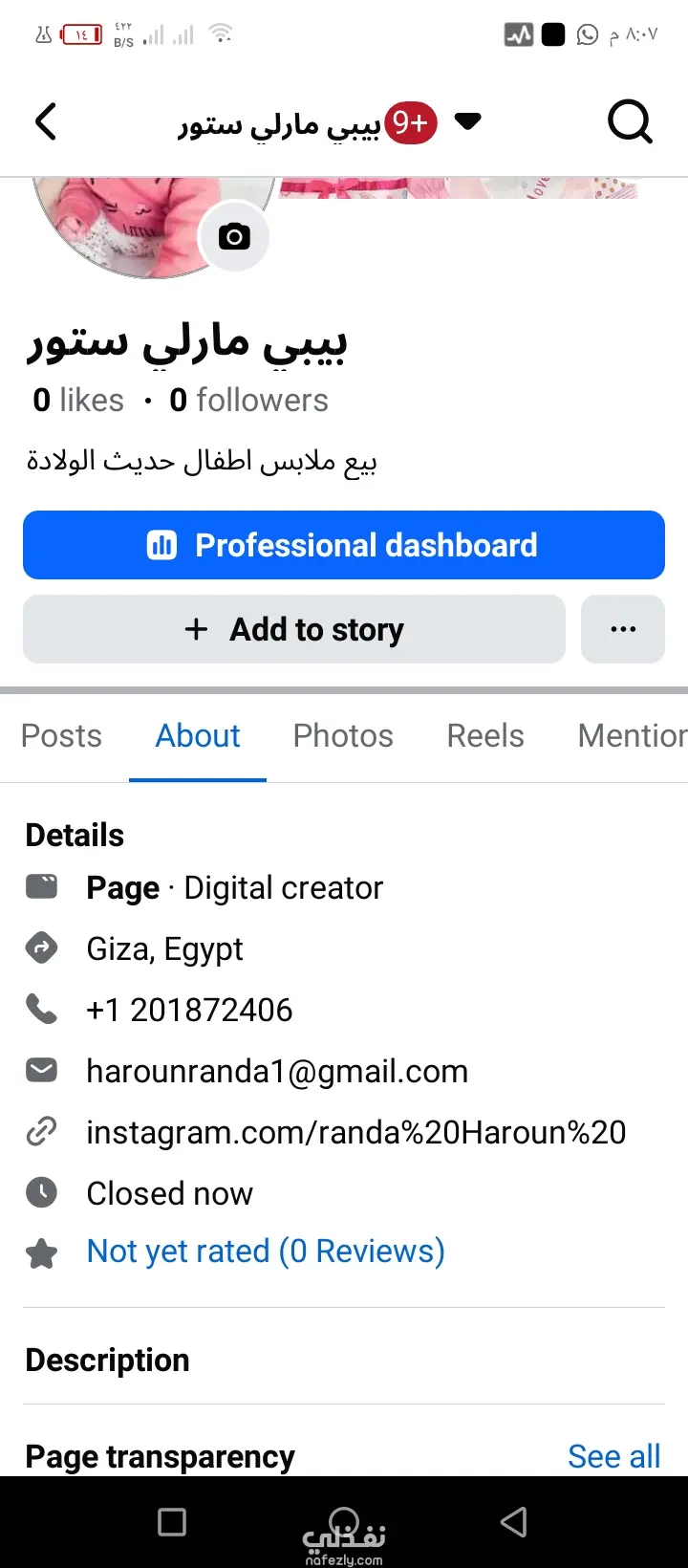Tap See all for Page transparency
Viewport: 688px width, 1568px height.
pyautogui.click(x=614, y=1456)
